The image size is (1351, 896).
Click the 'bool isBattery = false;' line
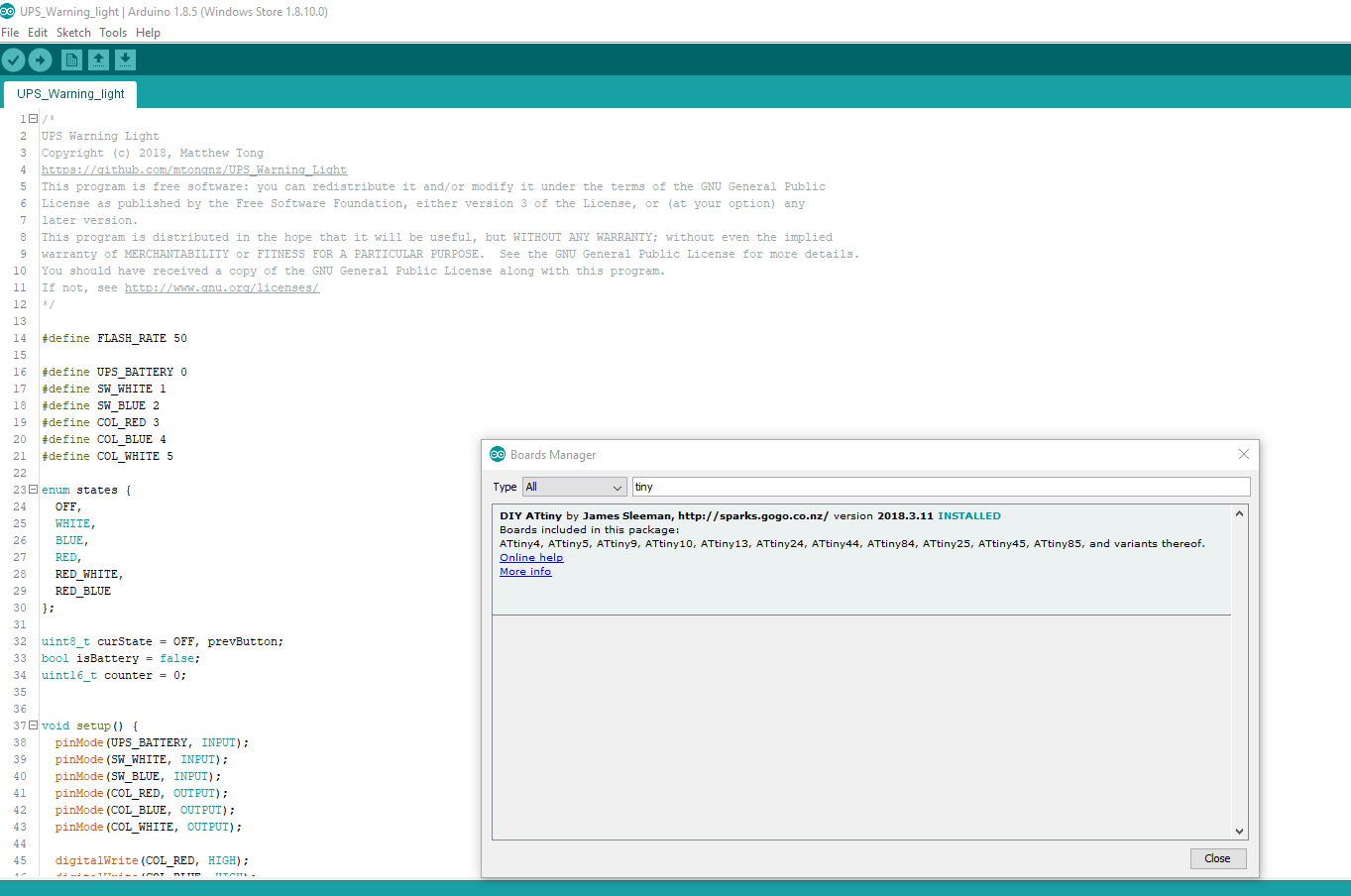click(121, 658)
